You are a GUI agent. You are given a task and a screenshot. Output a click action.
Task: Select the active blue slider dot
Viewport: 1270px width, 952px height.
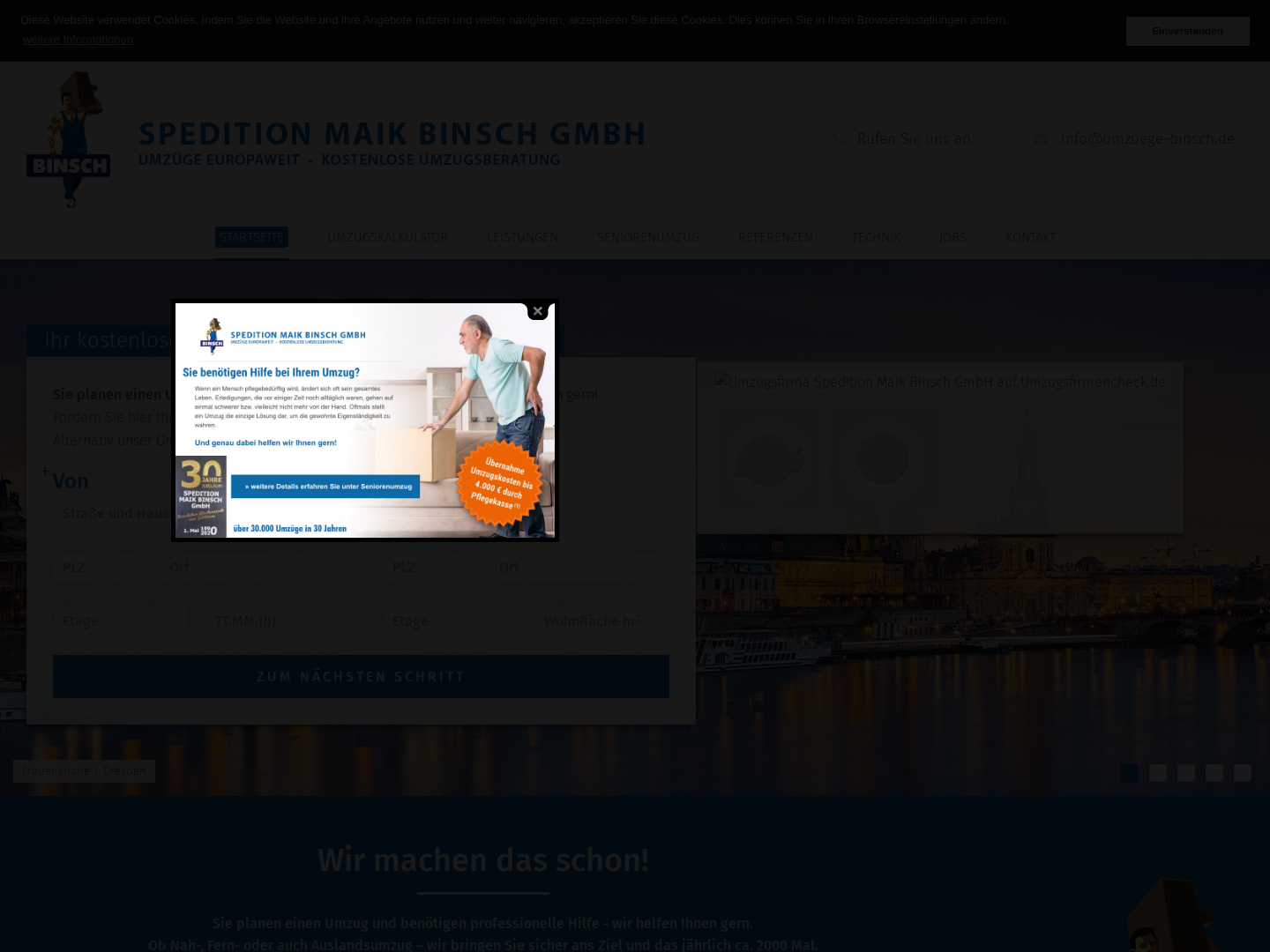tap(1130, 773)
